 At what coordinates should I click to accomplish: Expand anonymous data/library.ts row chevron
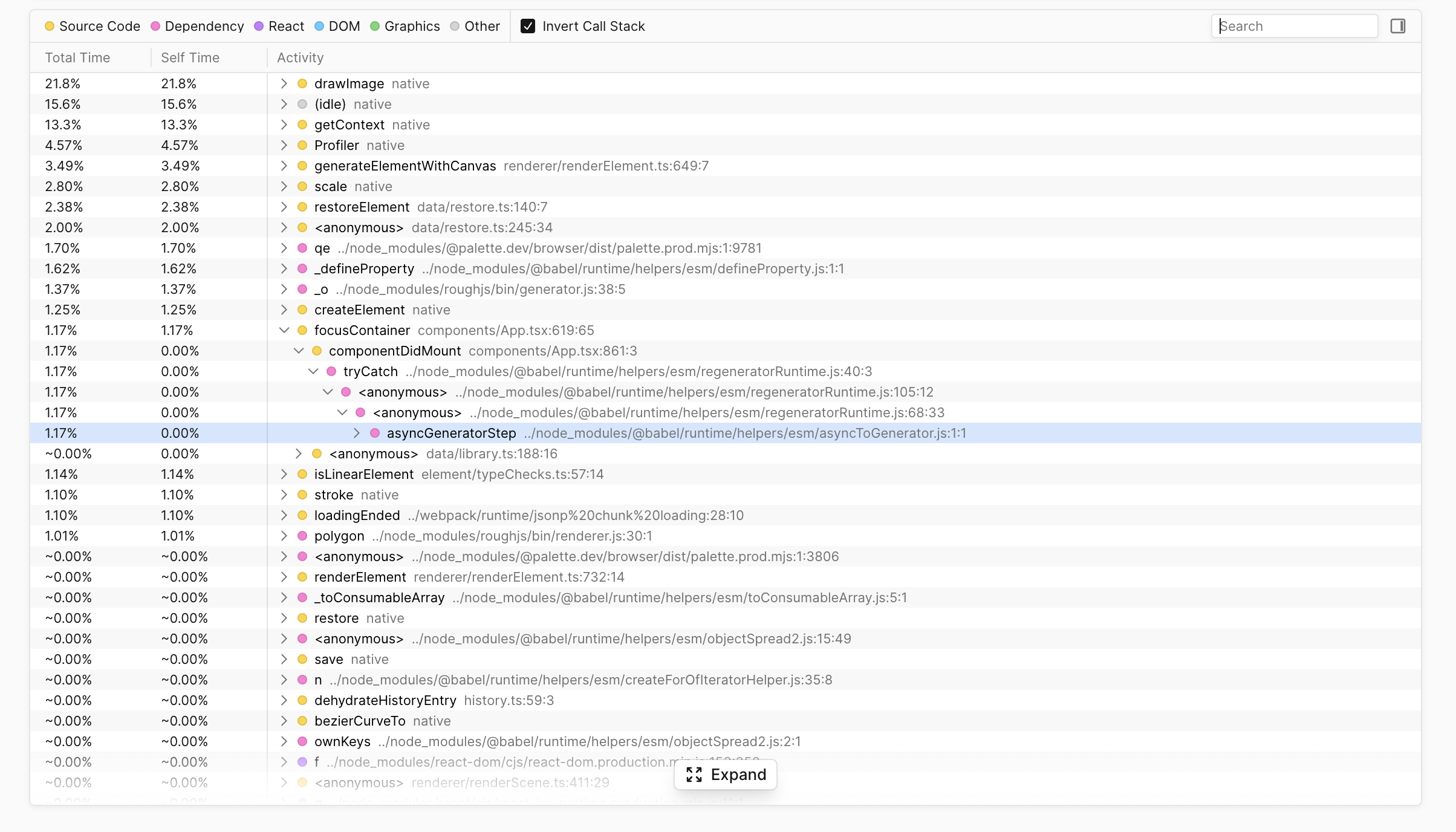(x=298, y=453)
